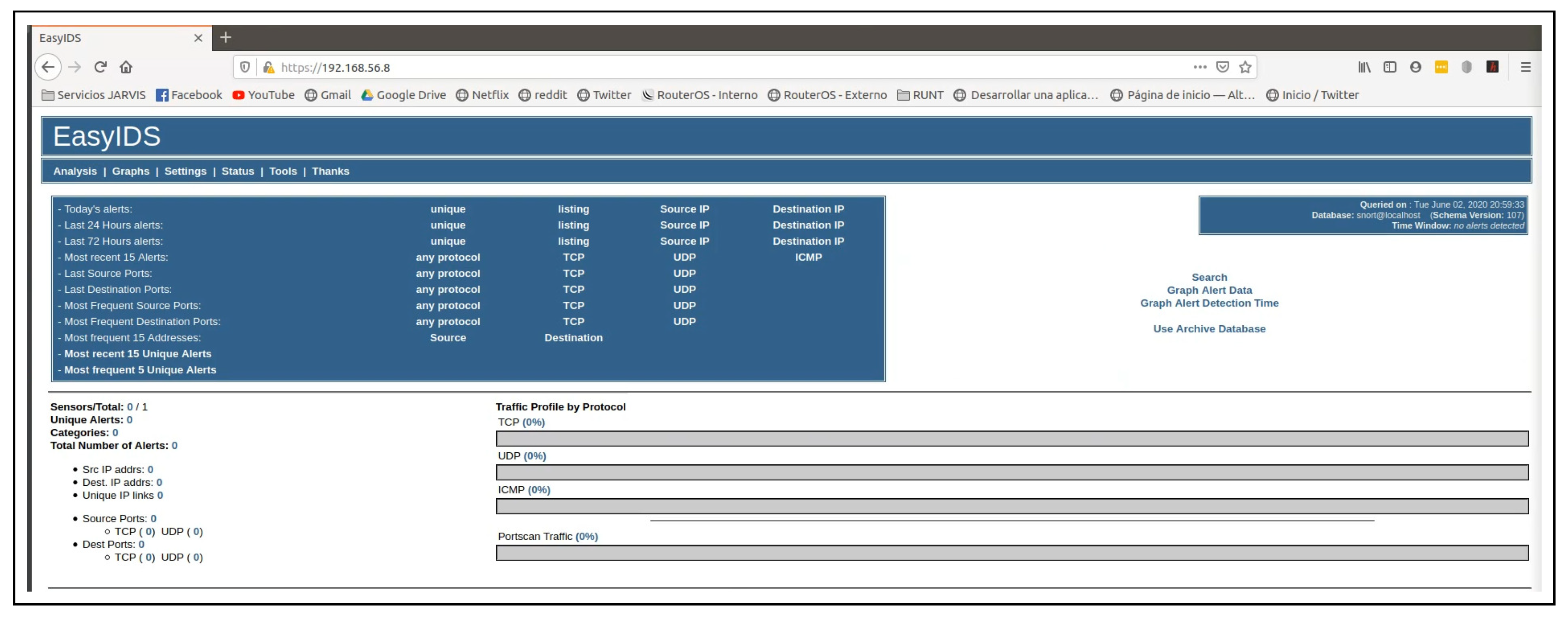Open page actions three-dot menu
Viewport: 1568px width, 617px height.
point(1200,67)
